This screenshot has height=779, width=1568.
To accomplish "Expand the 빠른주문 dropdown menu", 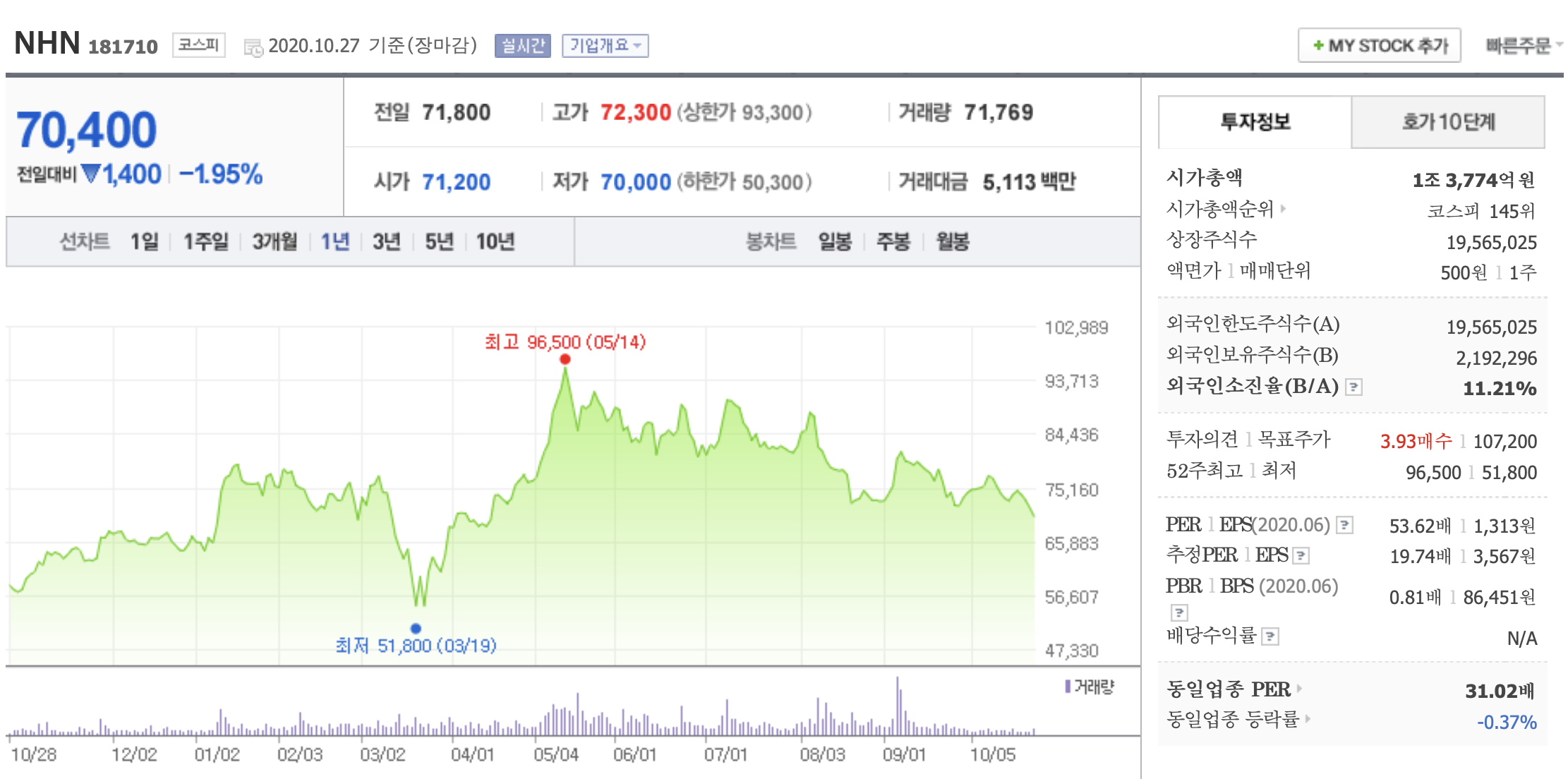I will pyautogui.click(x=1522, y=46).
